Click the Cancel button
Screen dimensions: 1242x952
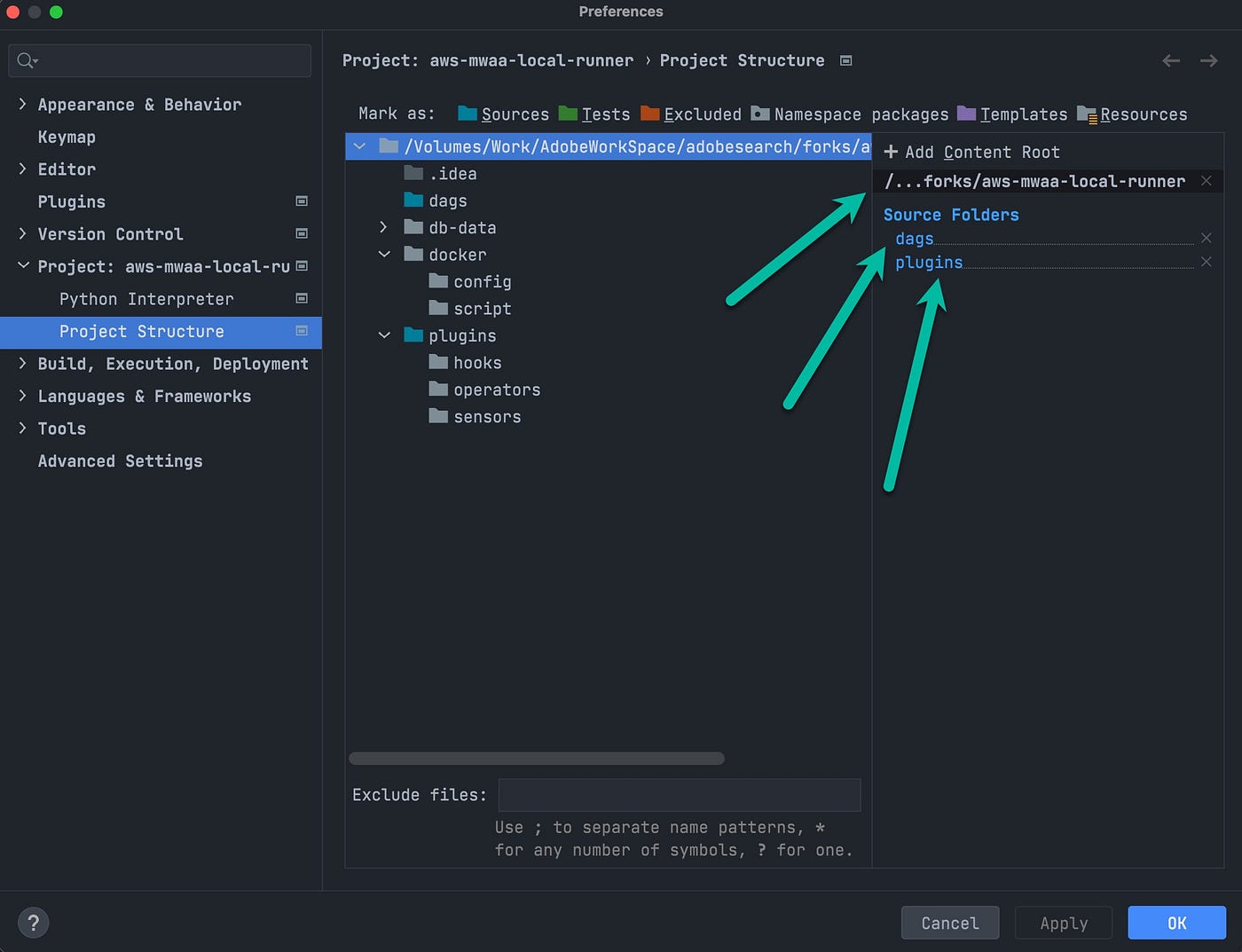950,923
